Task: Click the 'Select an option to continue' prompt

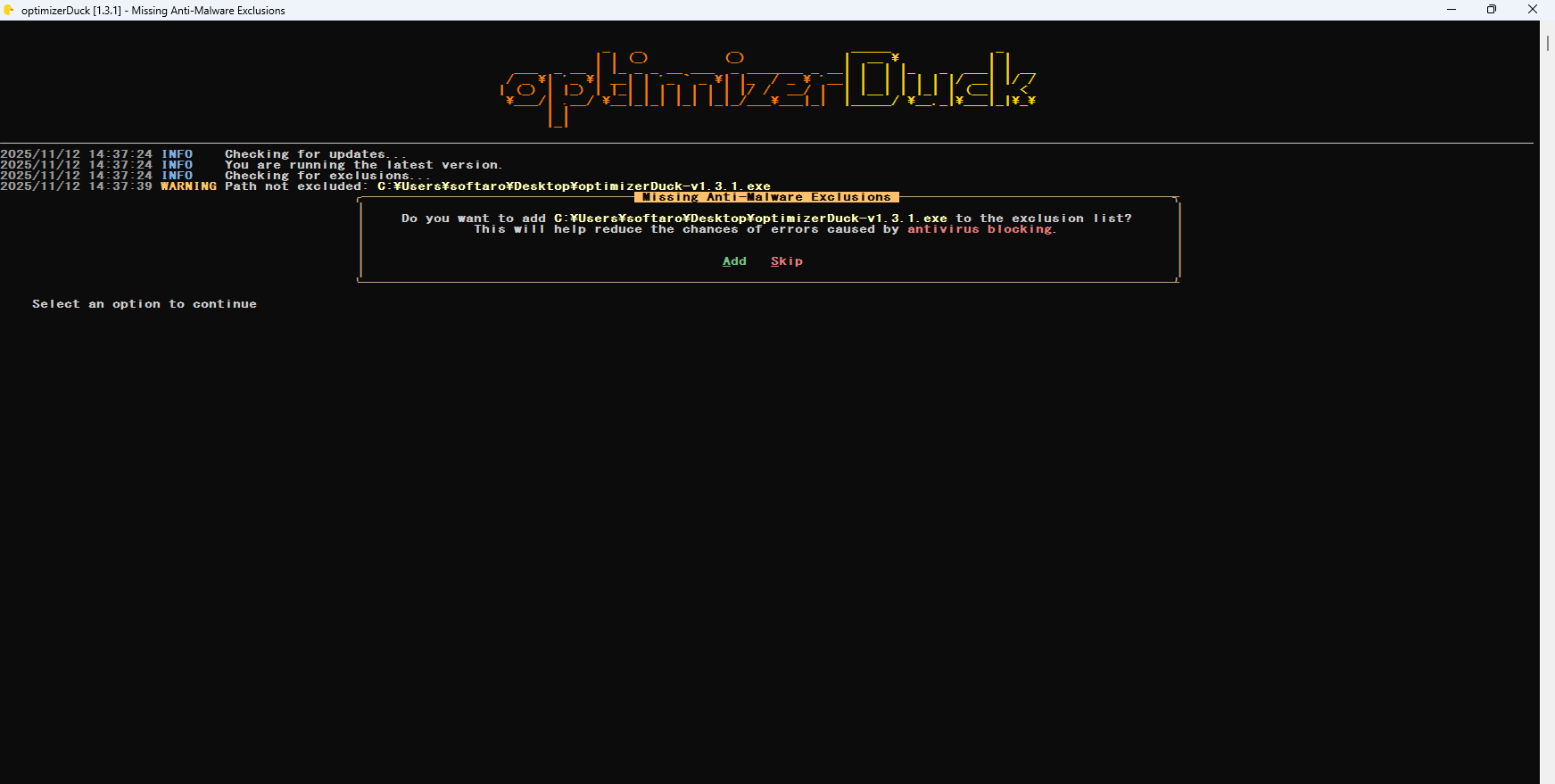Action: click(145, 304)
